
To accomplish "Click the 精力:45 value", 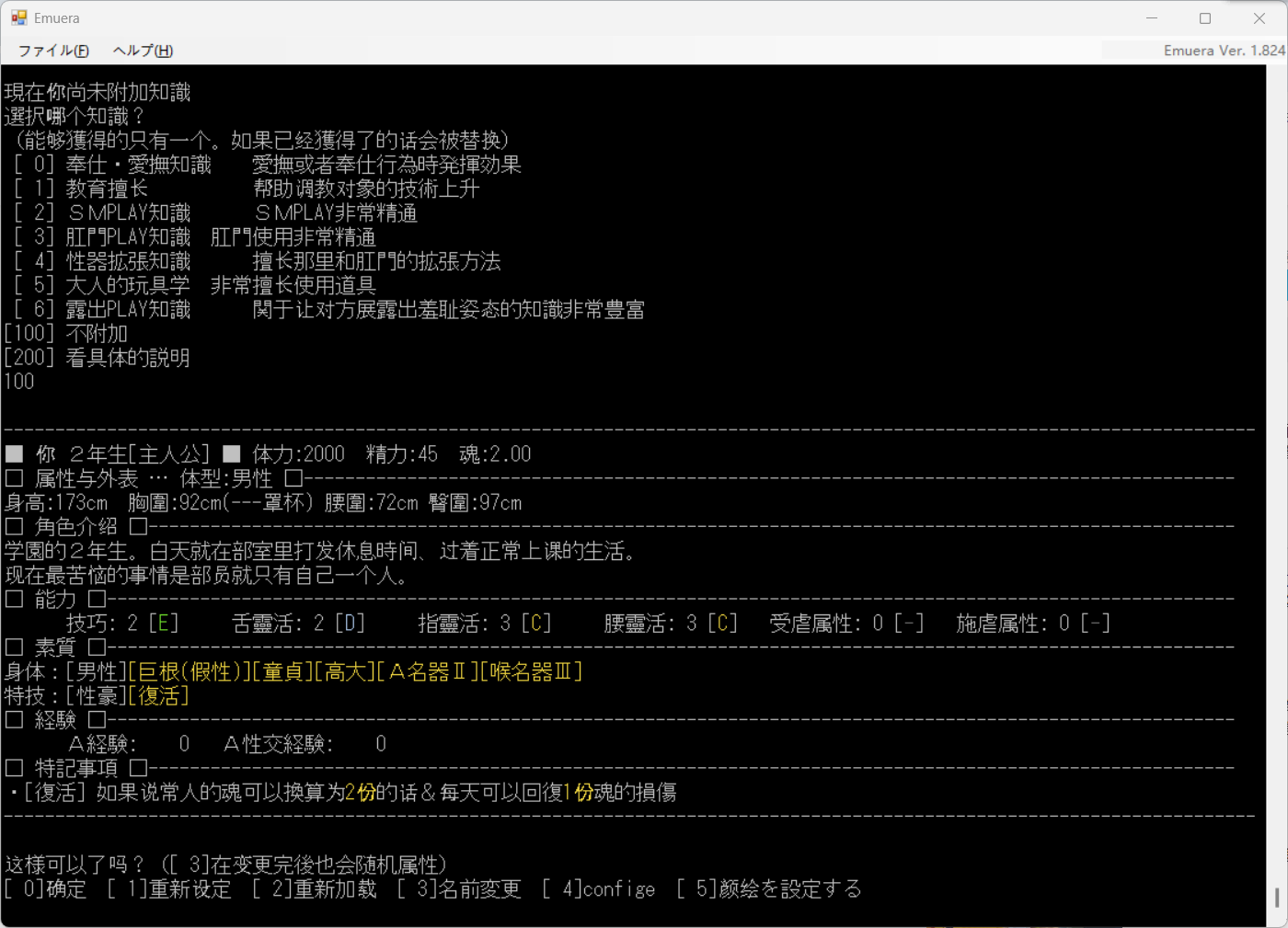I will point(402,454).
